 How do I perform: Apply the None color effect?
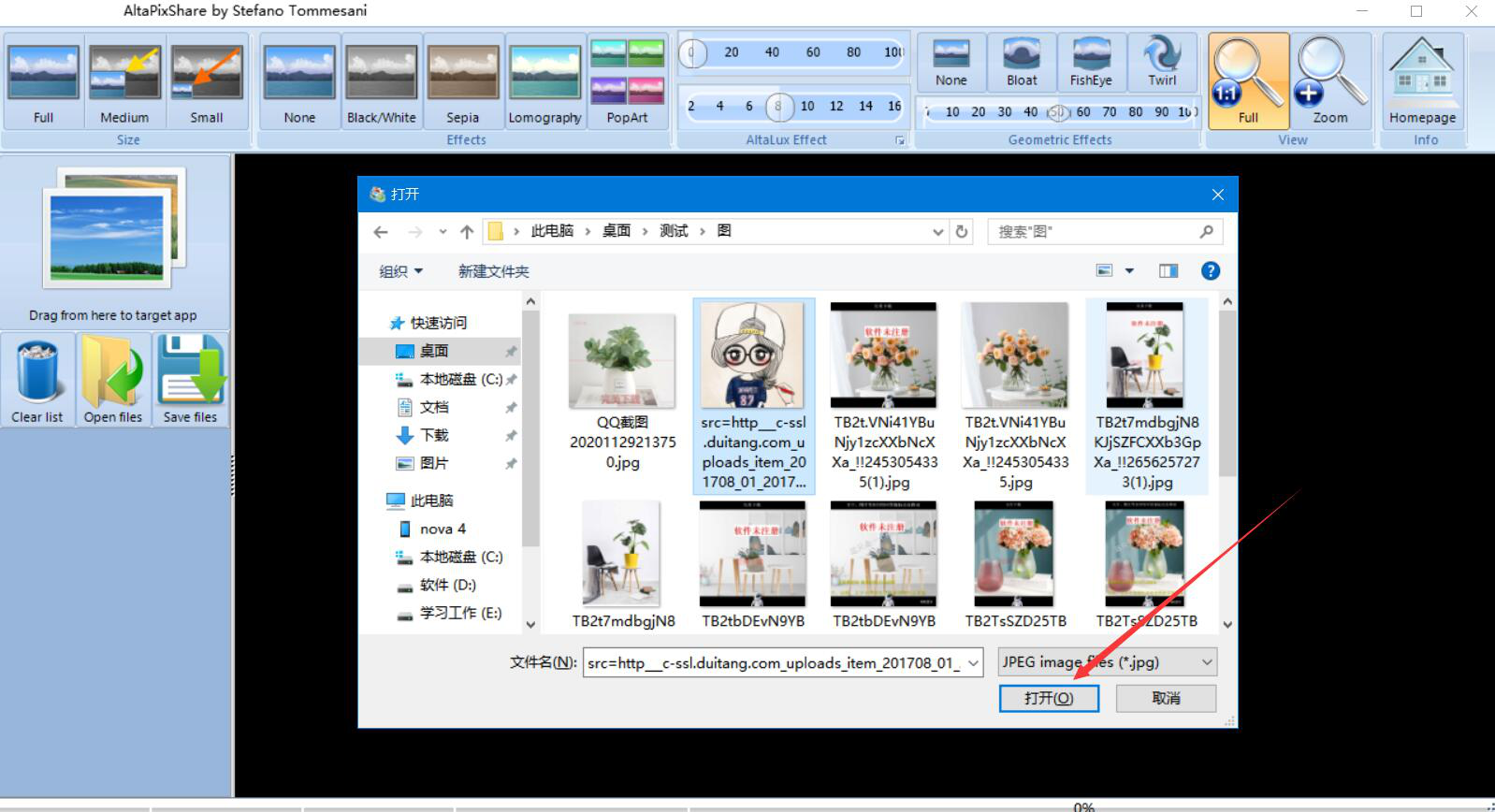[x=299, y=82]
